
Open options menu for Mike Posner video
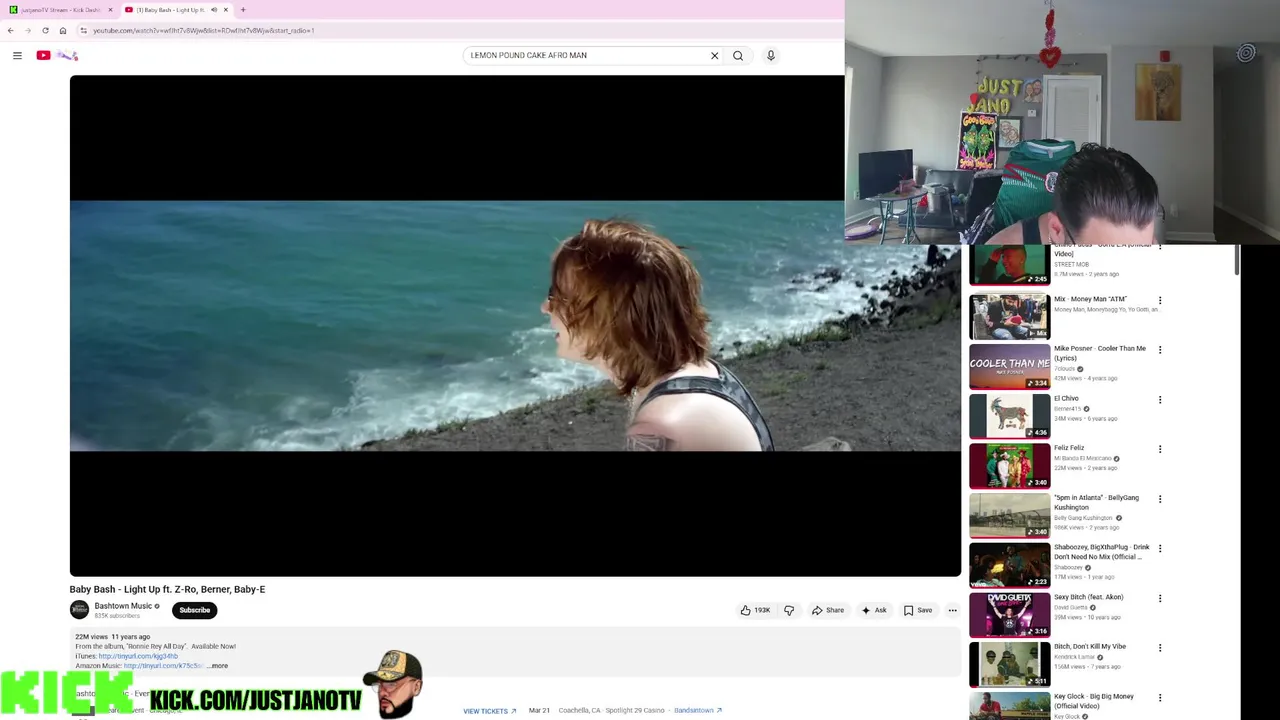coord(1160,350)
